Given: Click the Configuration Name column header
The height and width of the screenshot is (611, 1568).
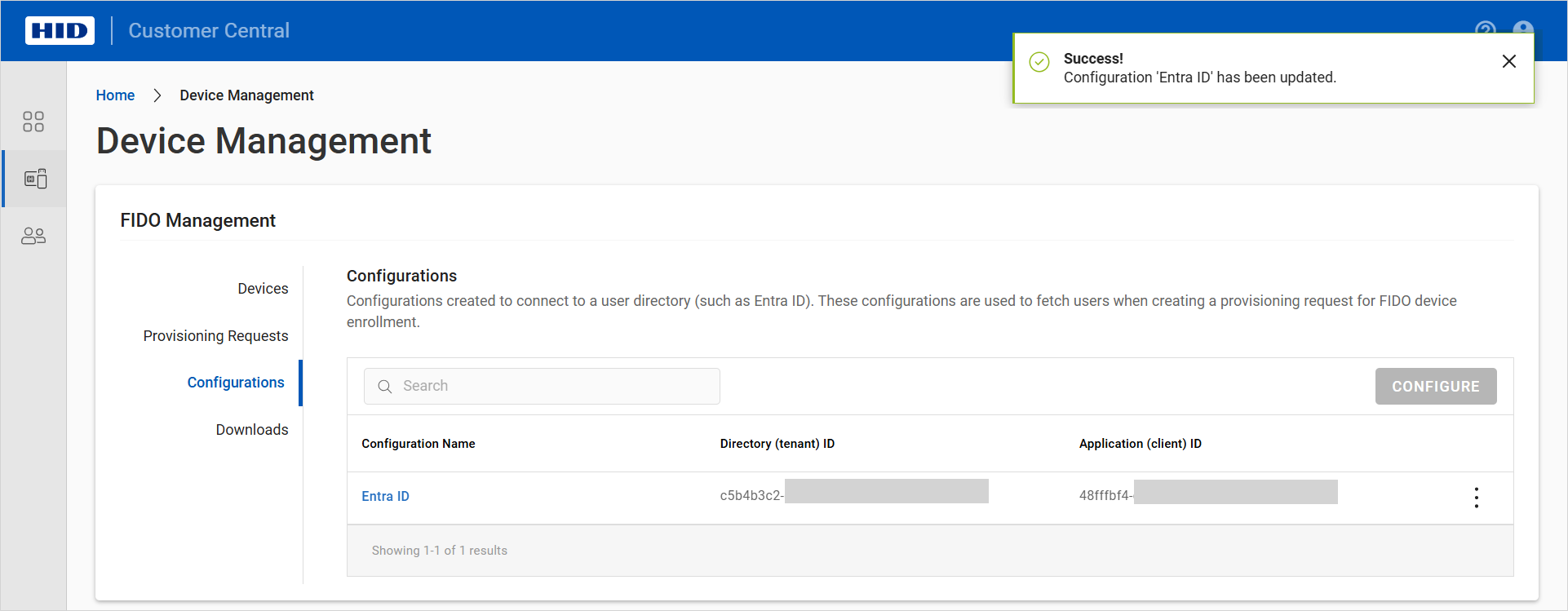Looking at the screenshot, I should point(418,444).
